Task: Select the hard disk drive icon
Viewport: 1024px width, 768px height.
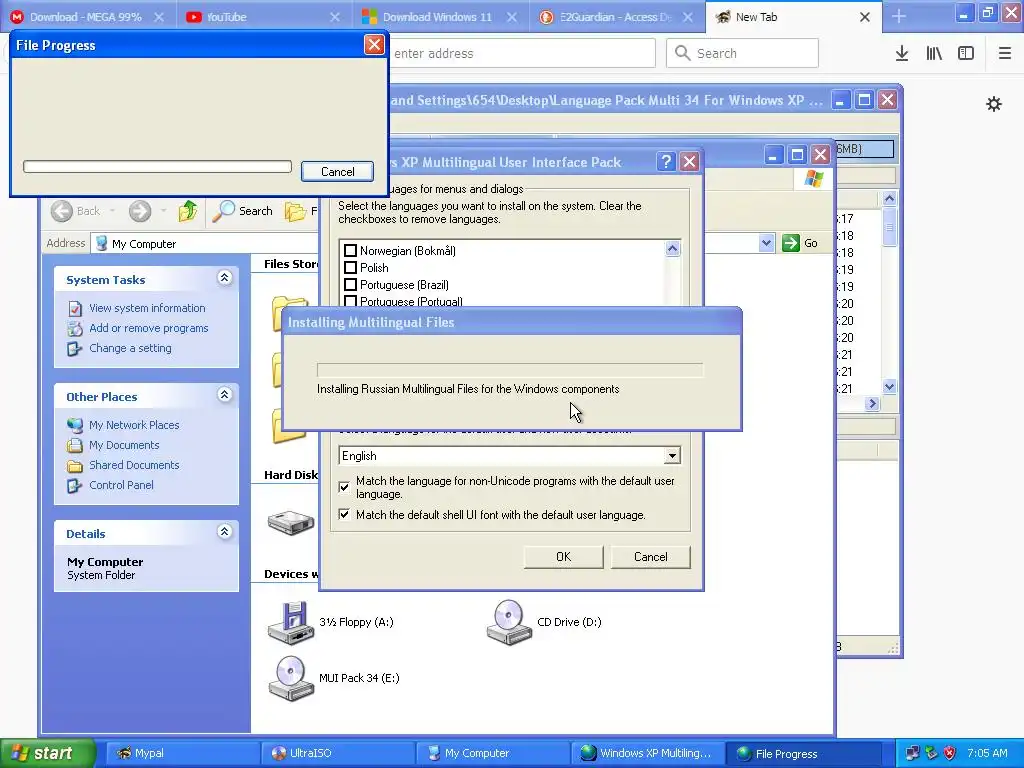Action: click(291, 522)
